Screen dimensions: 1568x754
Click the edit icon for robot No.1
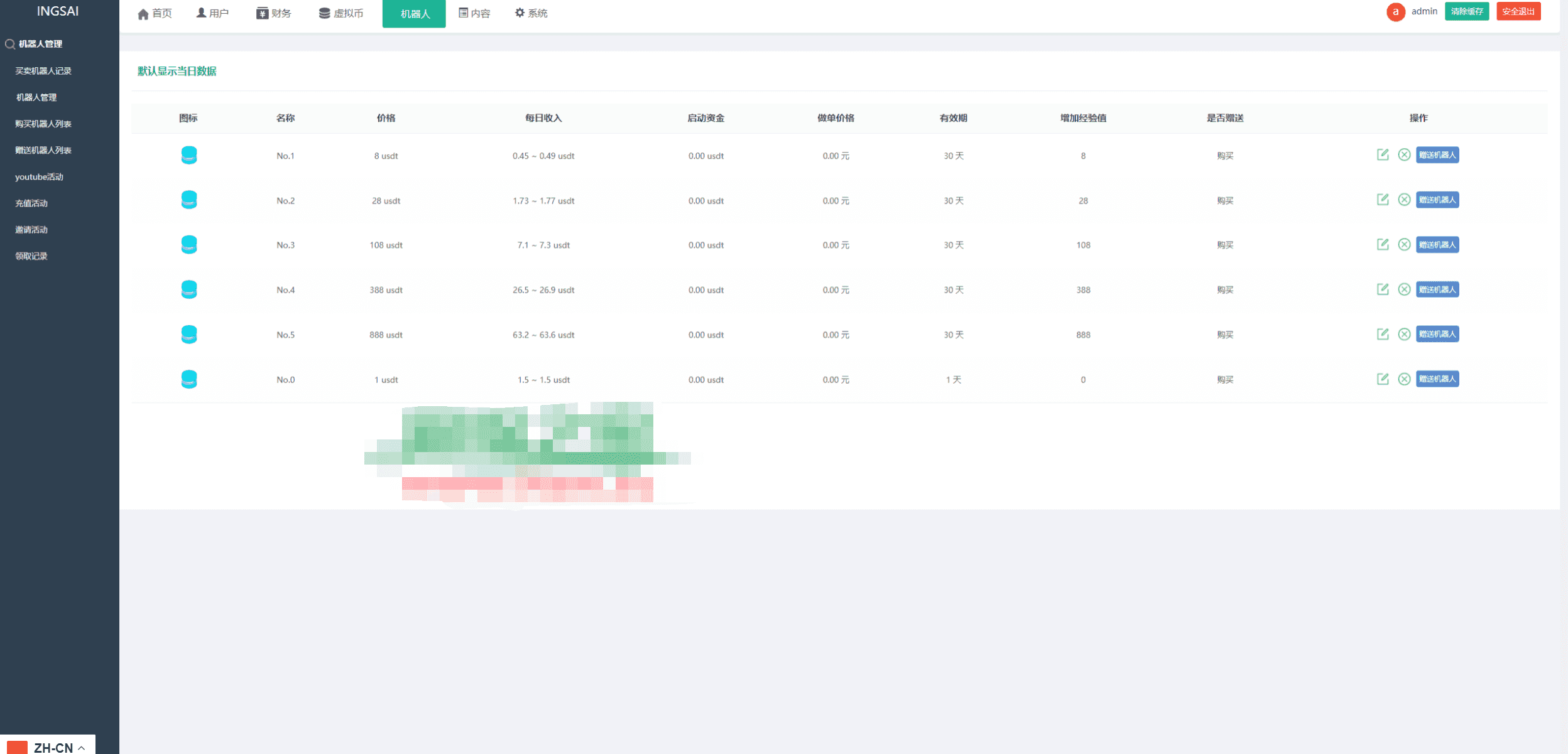click(1382, 154)
